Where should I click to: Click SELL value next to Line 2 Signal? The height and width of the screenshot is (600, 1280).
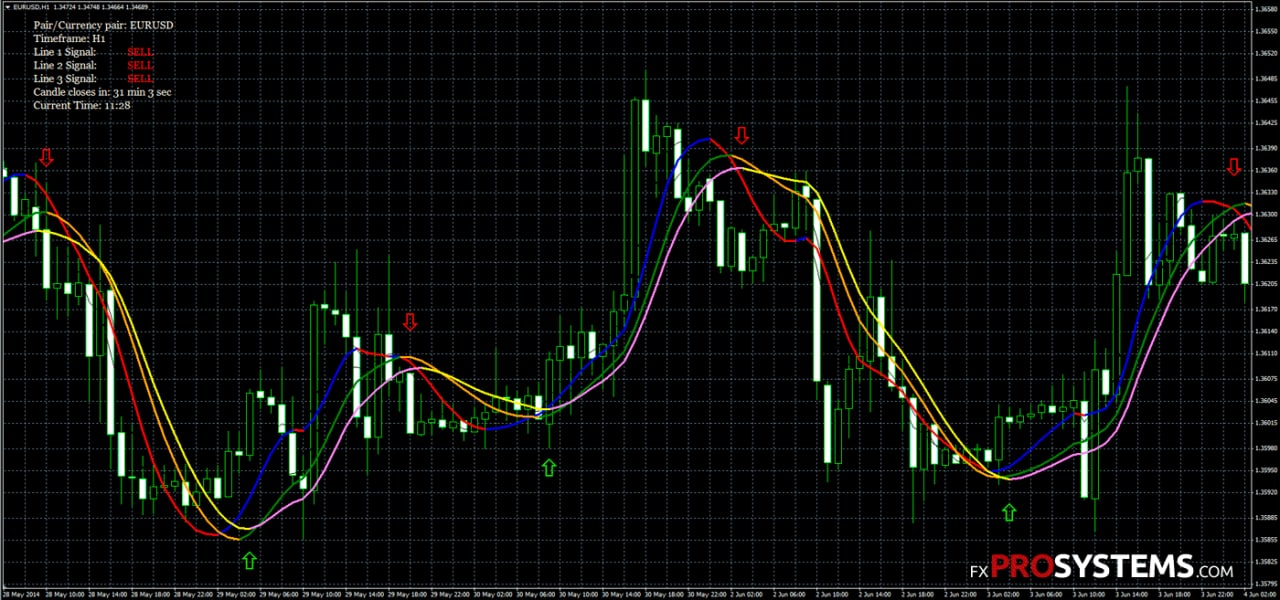pos(141,64)
